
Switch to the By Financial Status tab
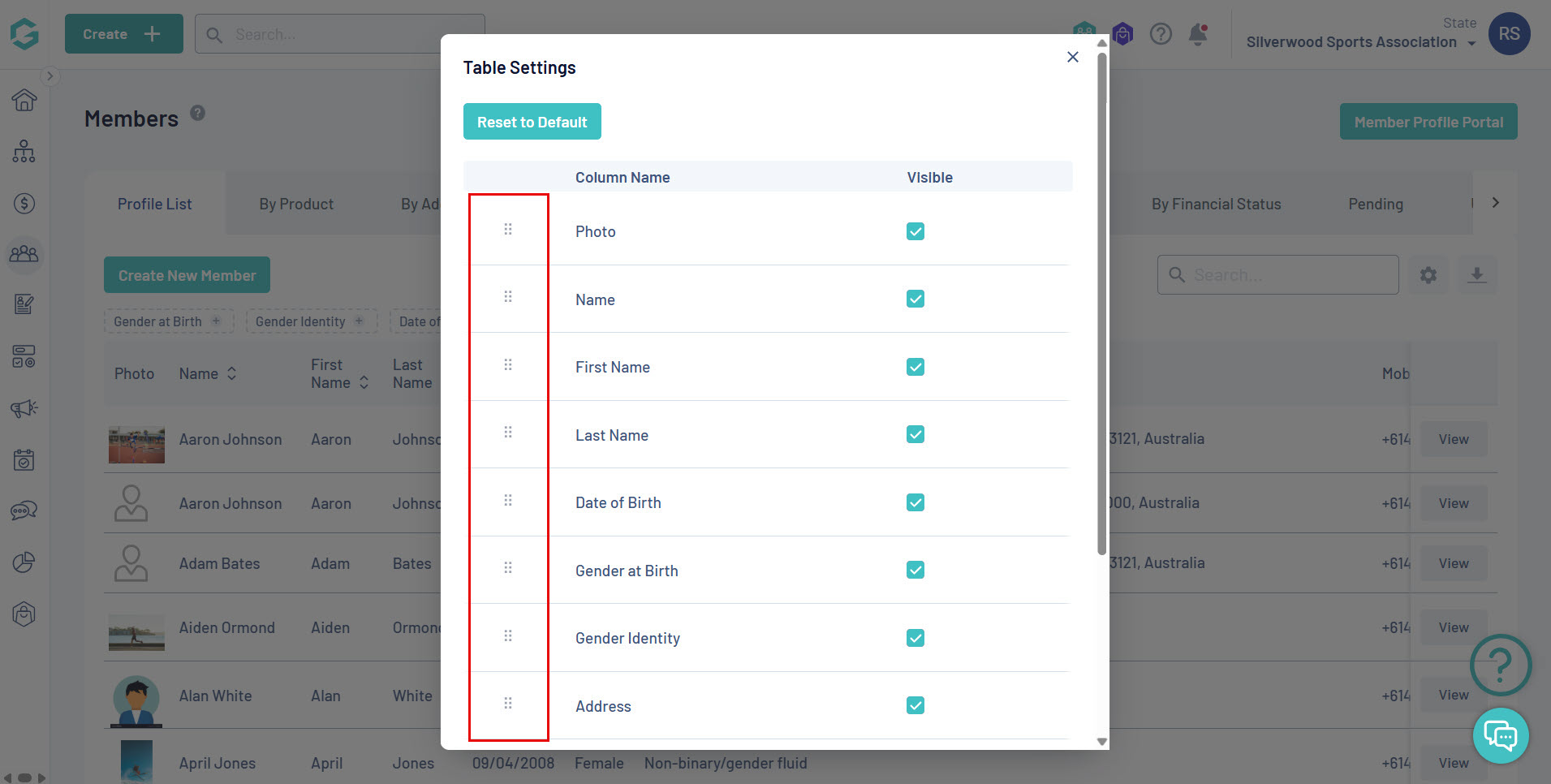(x=1216, y=205)
